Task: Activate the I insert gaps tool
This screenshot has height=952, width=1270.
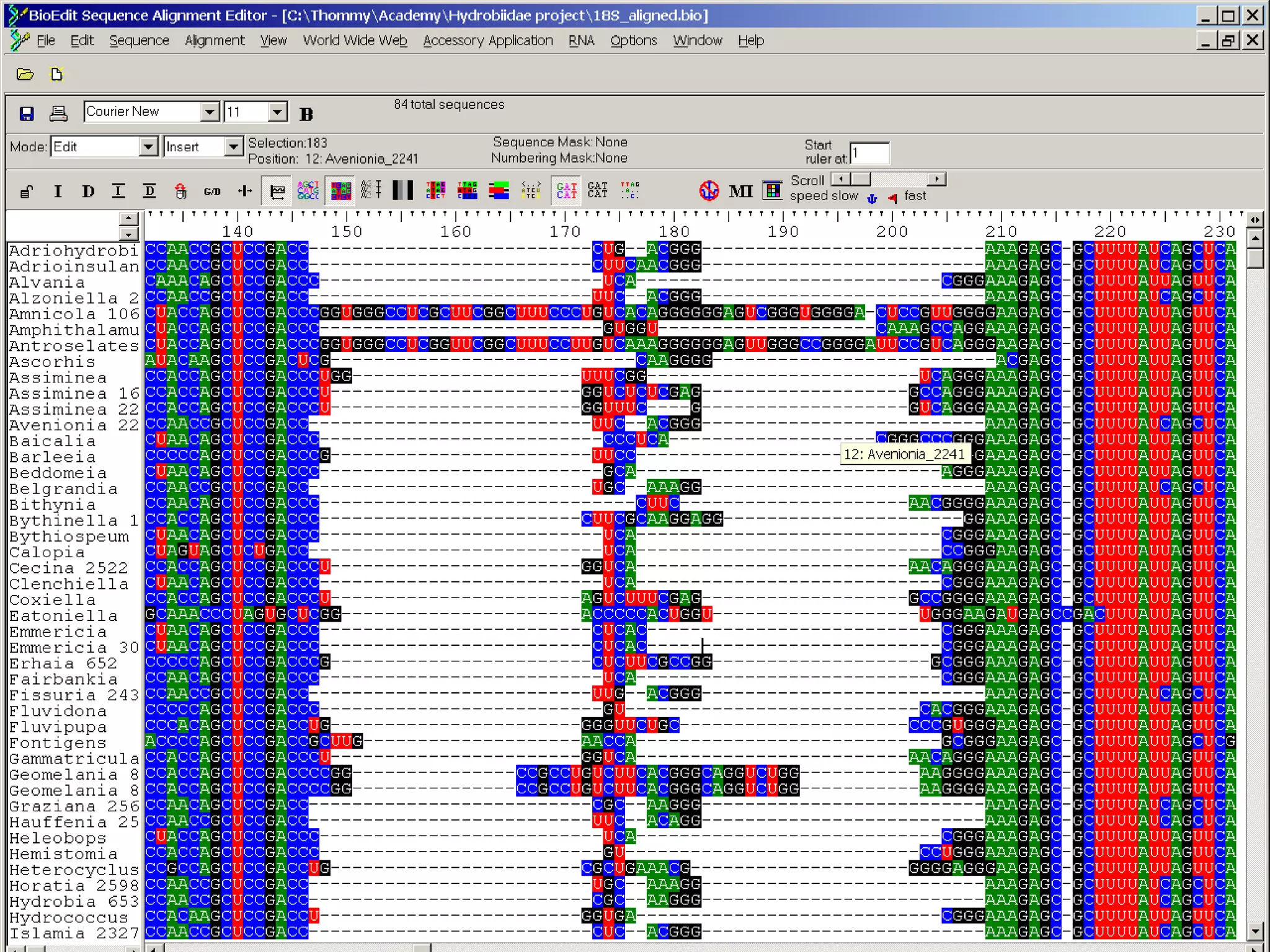Action: pos(58,191)
